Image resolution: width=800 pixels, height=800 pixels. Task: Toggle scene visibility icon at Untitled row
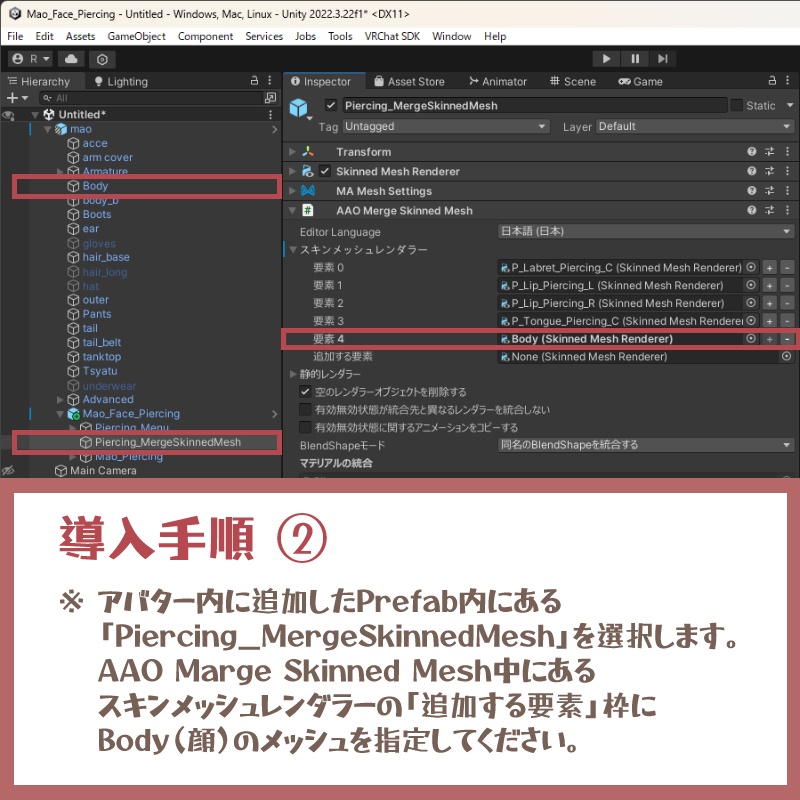pos(8,115)
